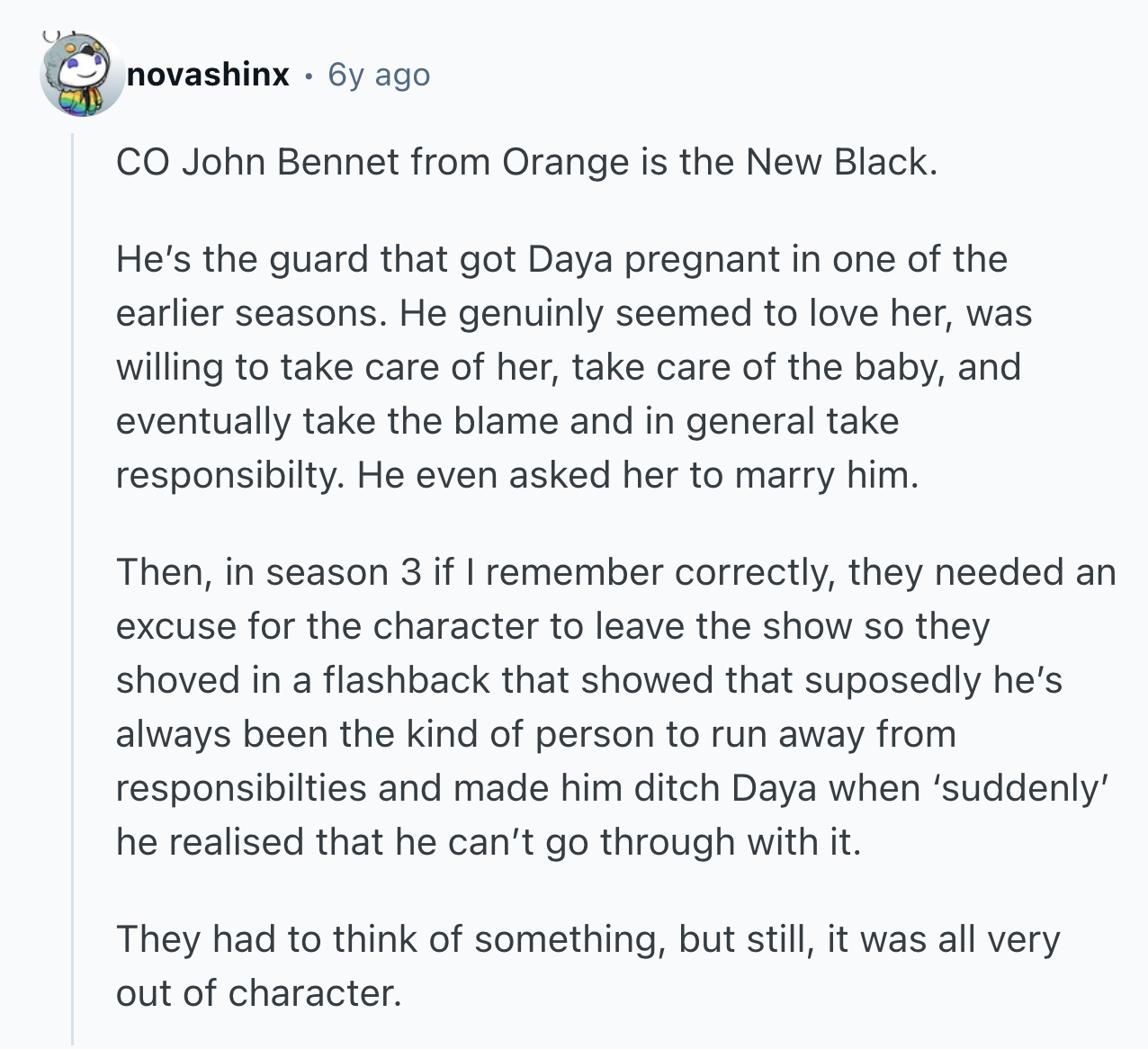Collapse the comment using the vertical thread line
1148x1049 pixels.
73,585
